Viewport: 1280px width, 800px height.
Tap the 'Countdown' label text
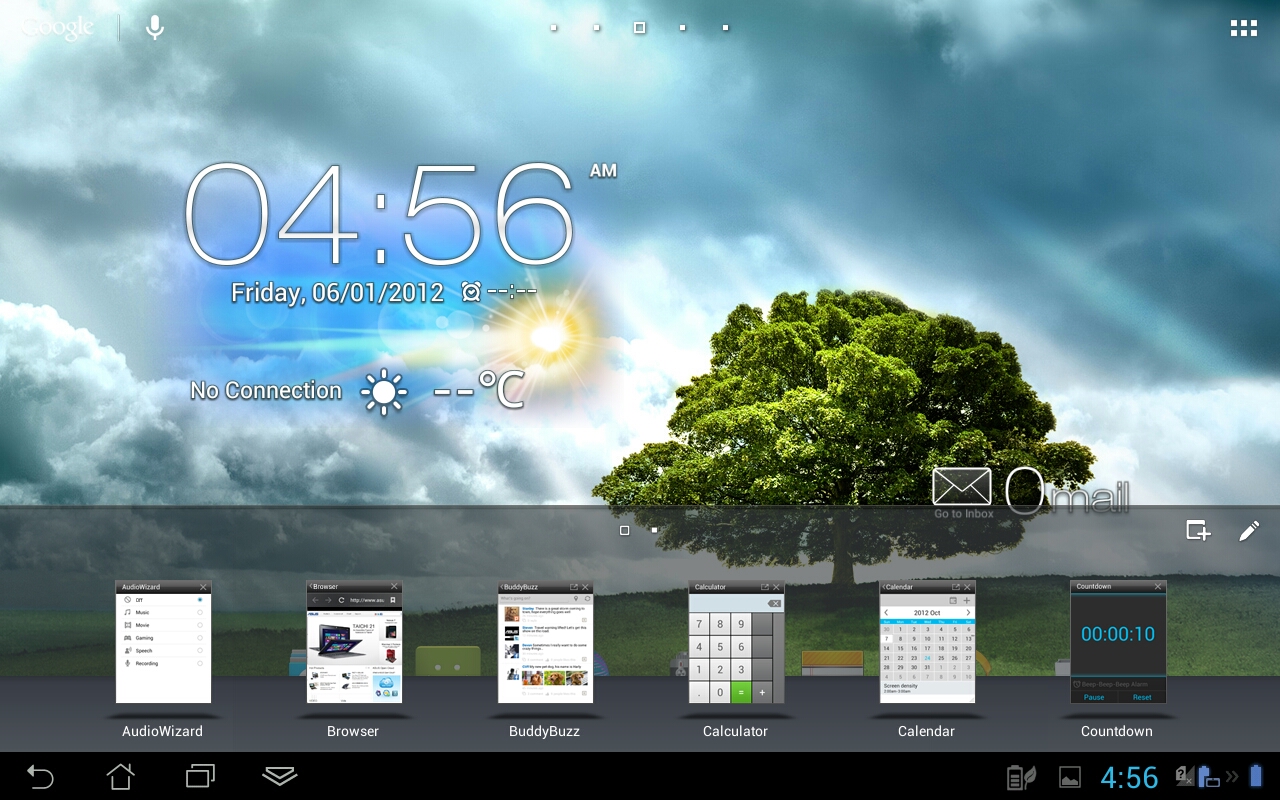tap(1117, 731)
